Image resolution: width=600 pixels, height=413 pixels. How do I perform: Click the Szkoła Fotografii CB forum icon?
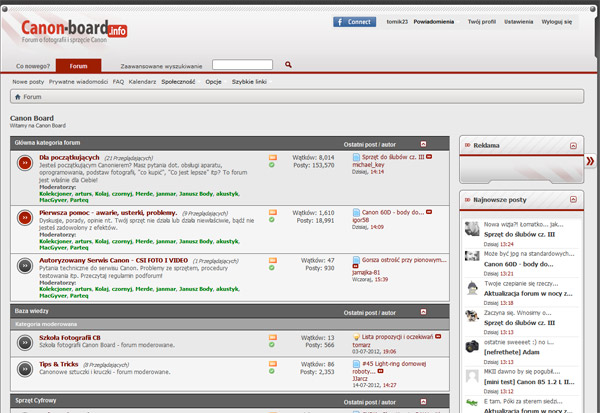(24, 342)
